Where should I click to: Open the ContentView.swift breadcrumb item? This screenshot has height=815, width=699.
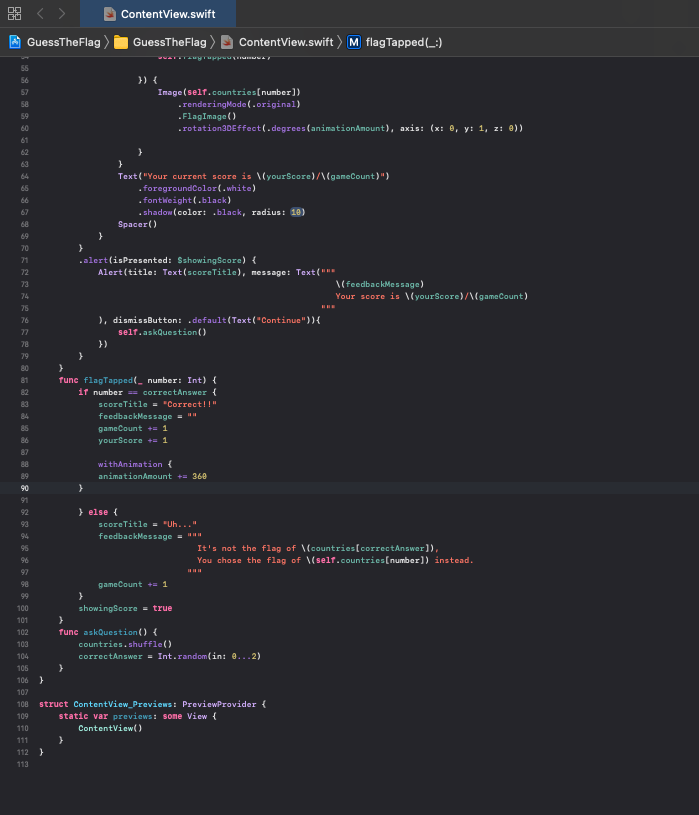pos(286,42)
